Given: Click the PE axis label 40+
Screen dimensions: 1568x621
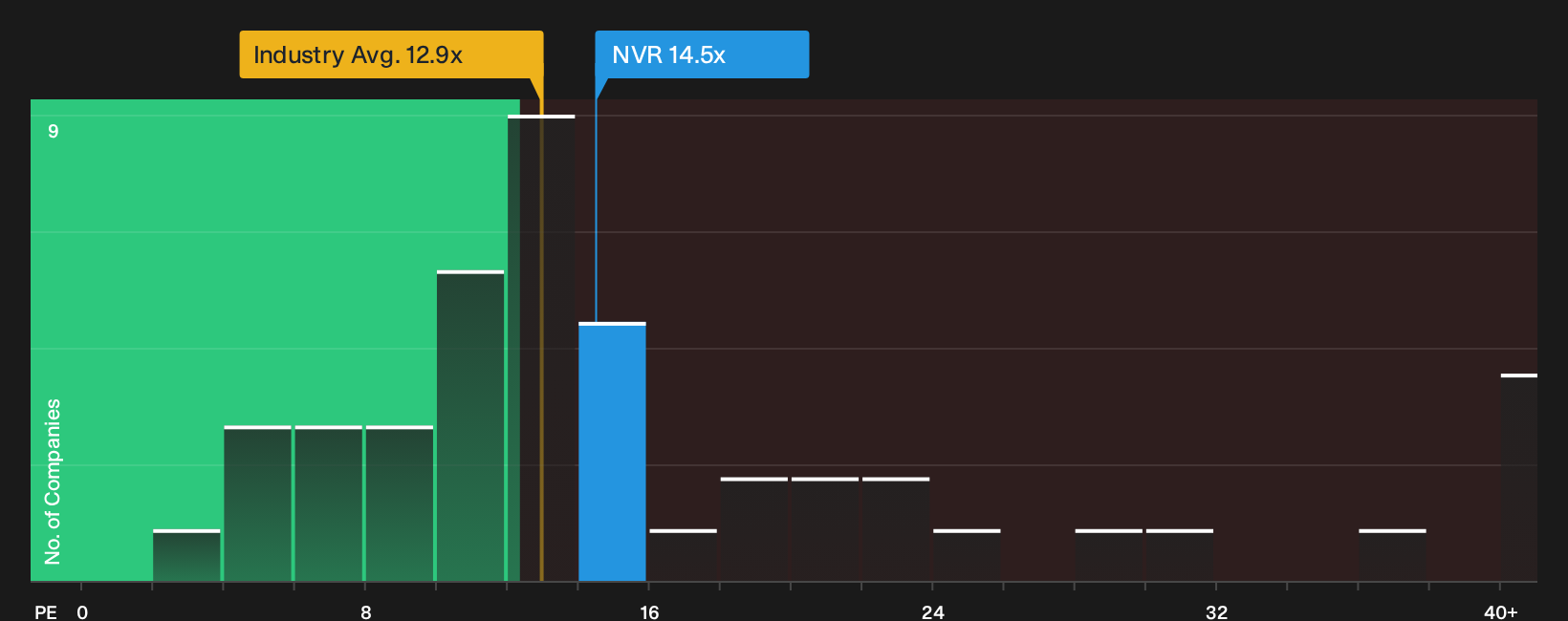Looking at the screenshot, I should pyautogui.click(x=1500, y=611).
